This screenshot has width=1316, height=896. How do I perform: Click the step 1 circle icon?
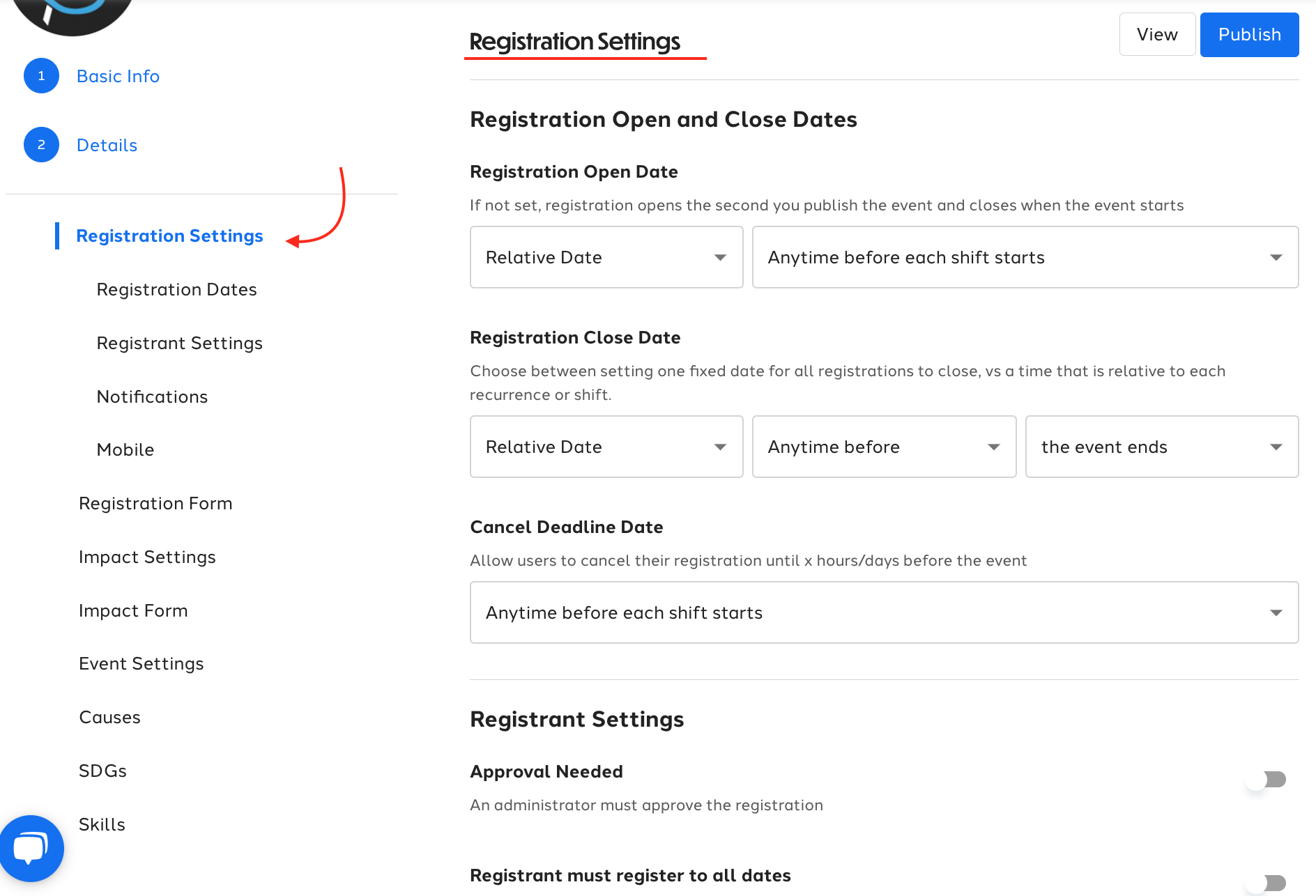point(41,76)
